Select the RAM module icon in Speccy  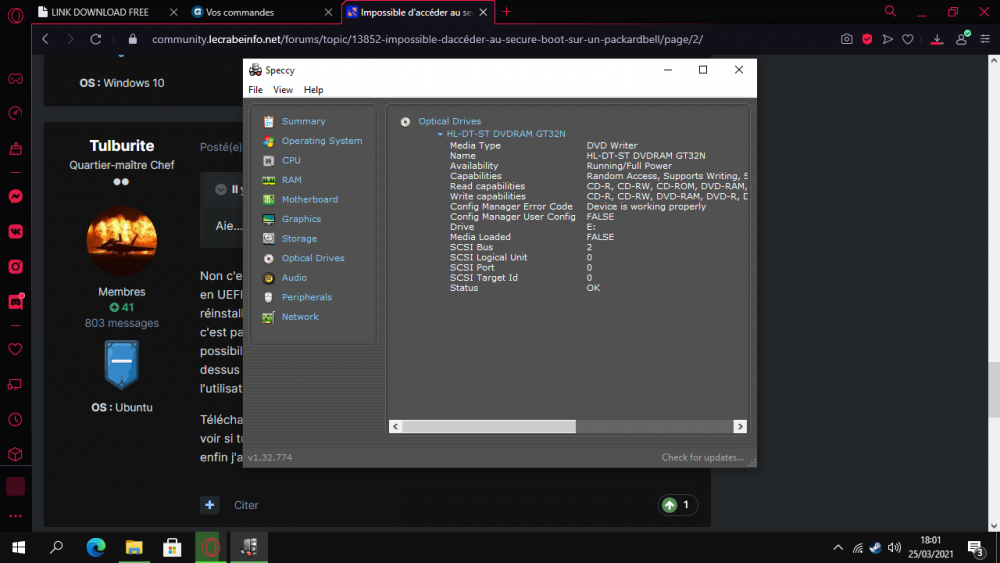[x=268, y=180]
